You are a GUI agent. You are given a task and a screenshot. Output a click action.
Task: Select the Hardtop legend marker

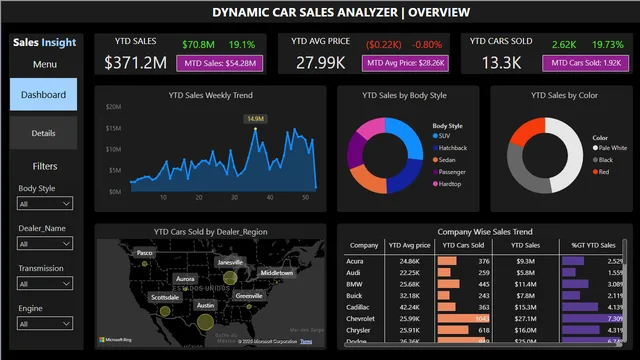pyautogui.click(x=435, y=184)
